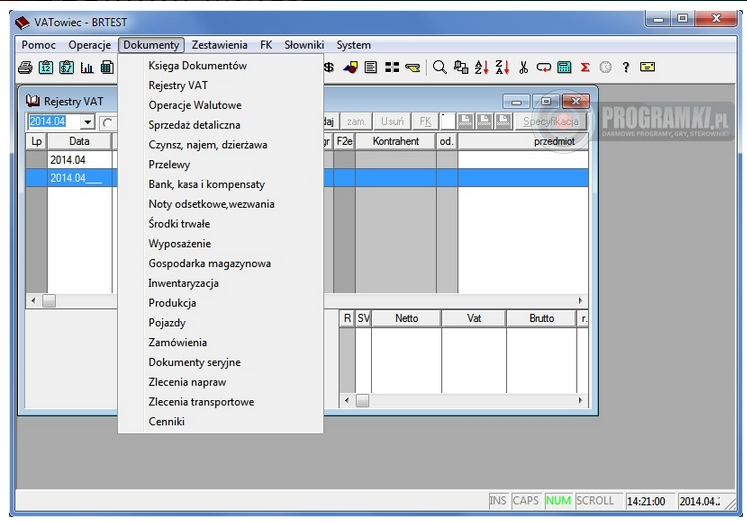Choose Bank, kasa i kompensaty

(221, 184)
